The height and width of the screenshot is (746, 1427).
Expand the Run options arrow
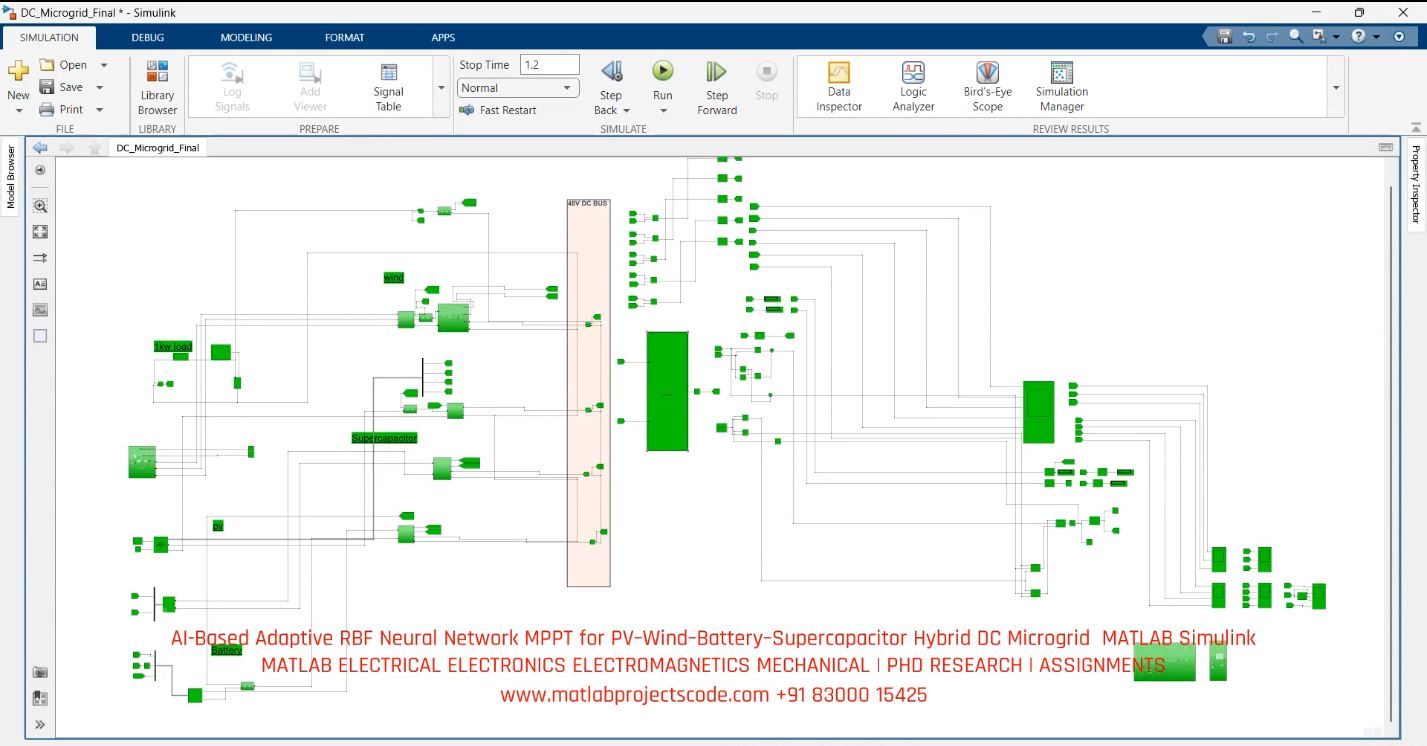pos(663,111)
